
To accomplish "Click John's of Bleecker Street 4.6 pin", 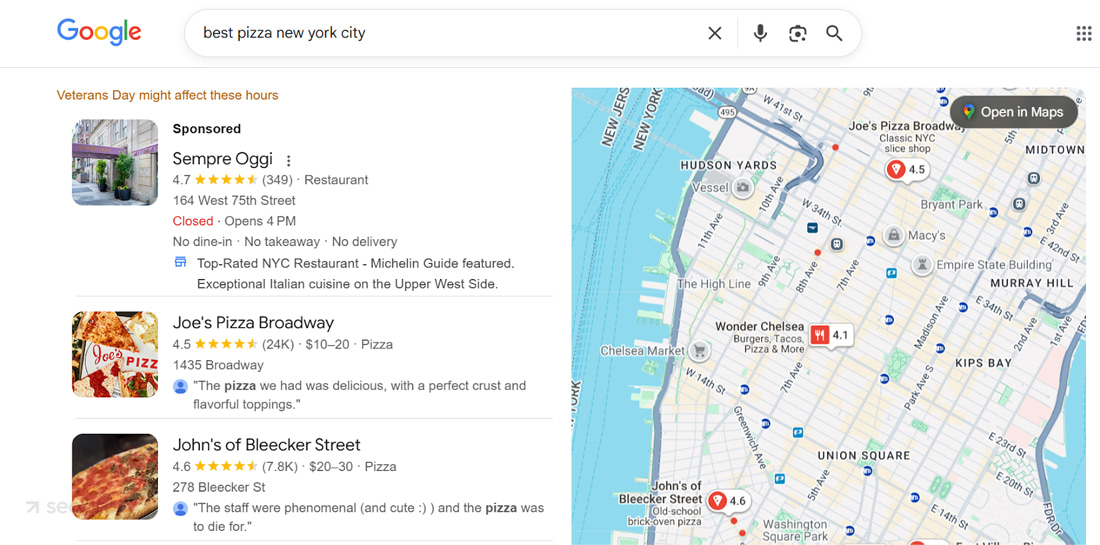I will click(727, 501).
